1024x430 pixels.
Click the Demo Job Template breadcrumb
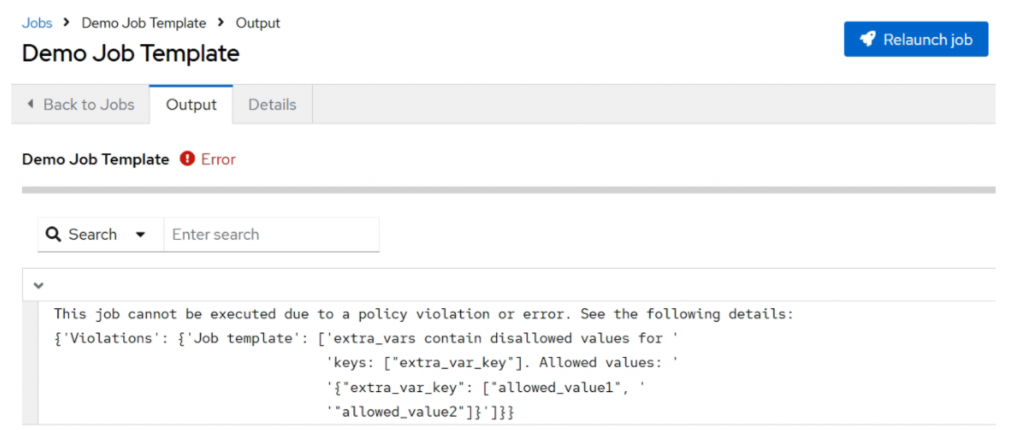[144, 23]
